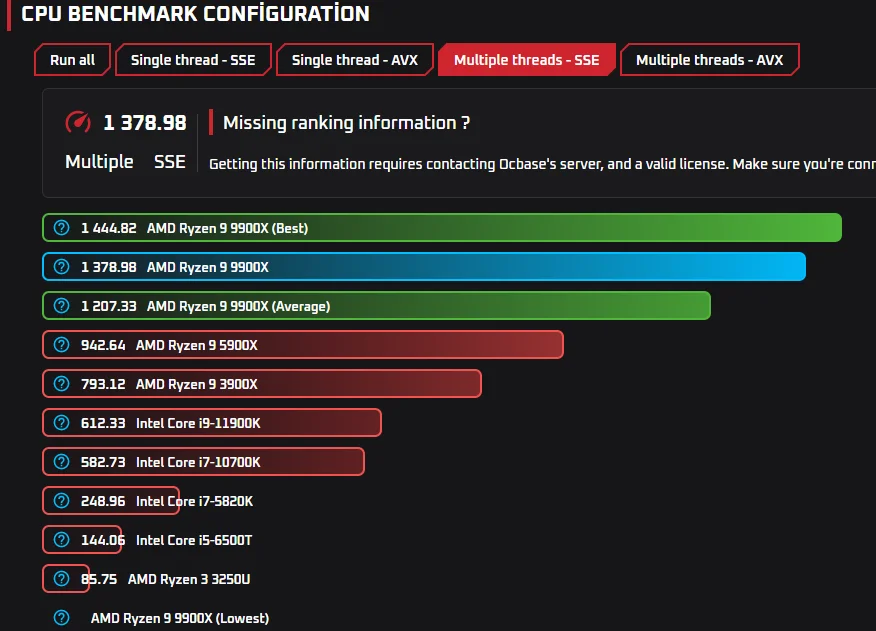Switch to Single thread - SSE tab

click(x=193, y=60)
